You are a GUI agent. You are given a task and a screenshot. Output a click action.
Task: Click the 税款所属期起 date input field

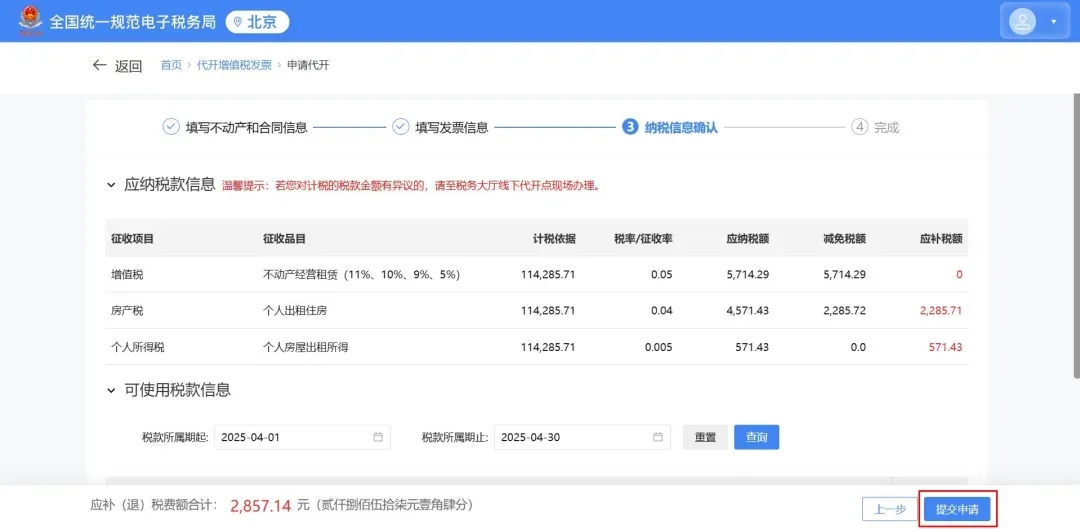pos(295,437)
